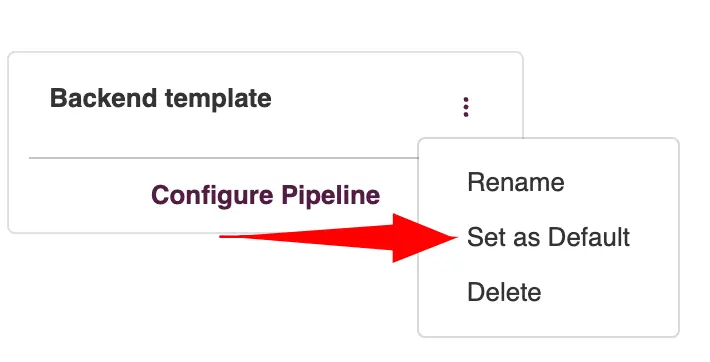Go to pipeline configuration for Backend template

(265, 195)
